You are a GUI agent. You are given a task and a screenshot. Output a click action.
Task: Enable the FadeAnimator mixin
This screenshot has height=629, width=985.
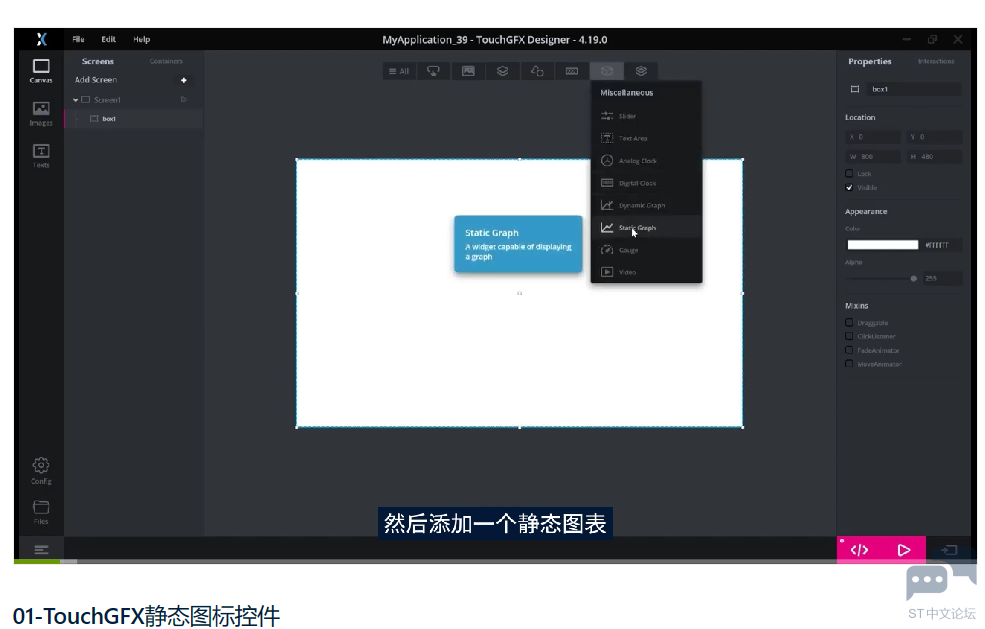849,350
